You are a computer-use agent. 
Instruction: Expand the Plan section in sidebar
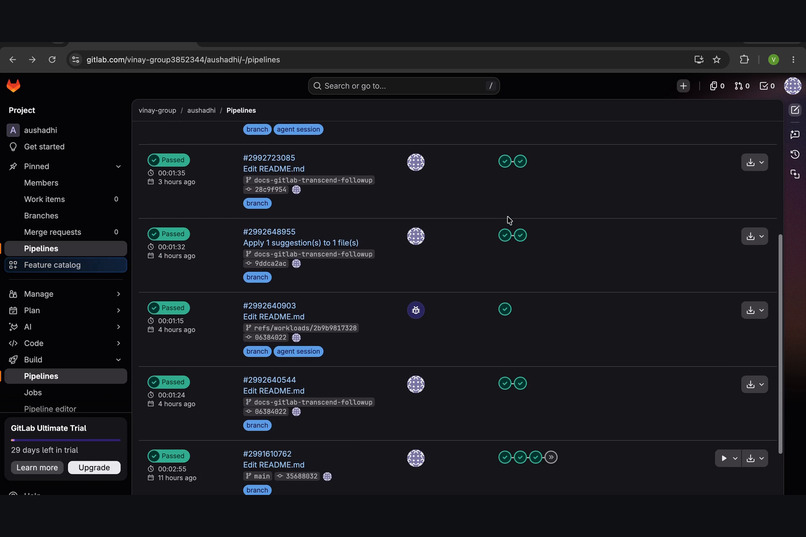coord(118,310)
